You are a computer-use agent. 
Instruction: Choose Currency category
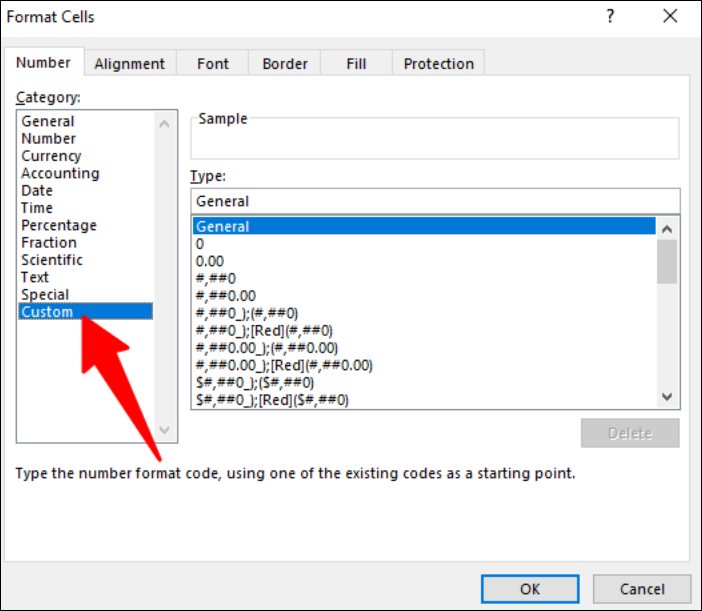[x=51, y=156]
